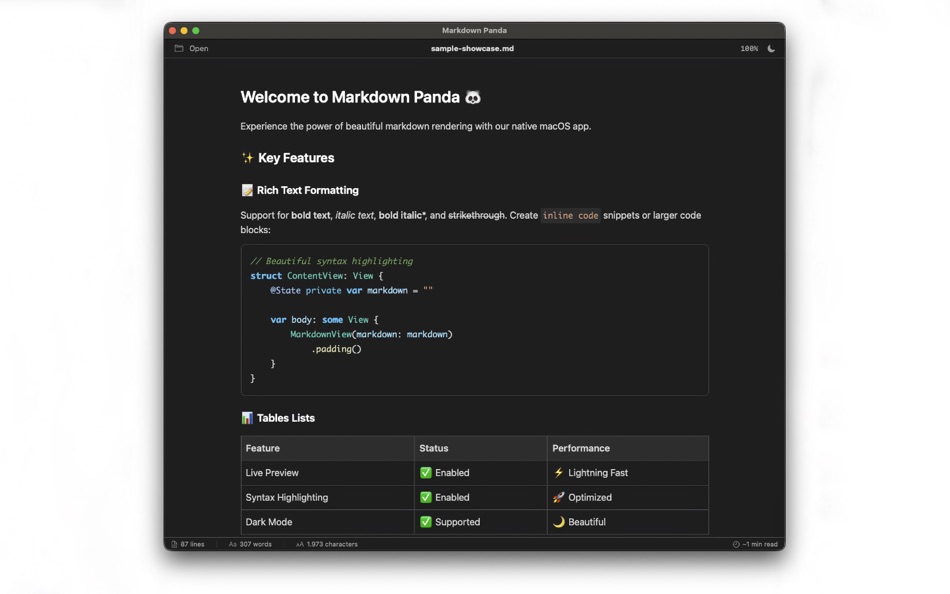Click the green checkmark in Dark Mode row
This screenshot has height=594, width=950.
coord(426,522)
